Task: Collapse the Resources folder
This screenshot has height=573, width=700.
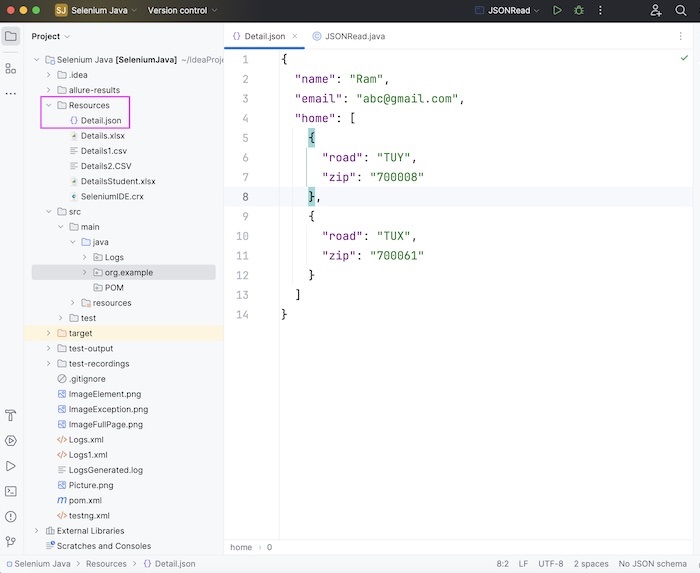Action: (x=48, y=105)
